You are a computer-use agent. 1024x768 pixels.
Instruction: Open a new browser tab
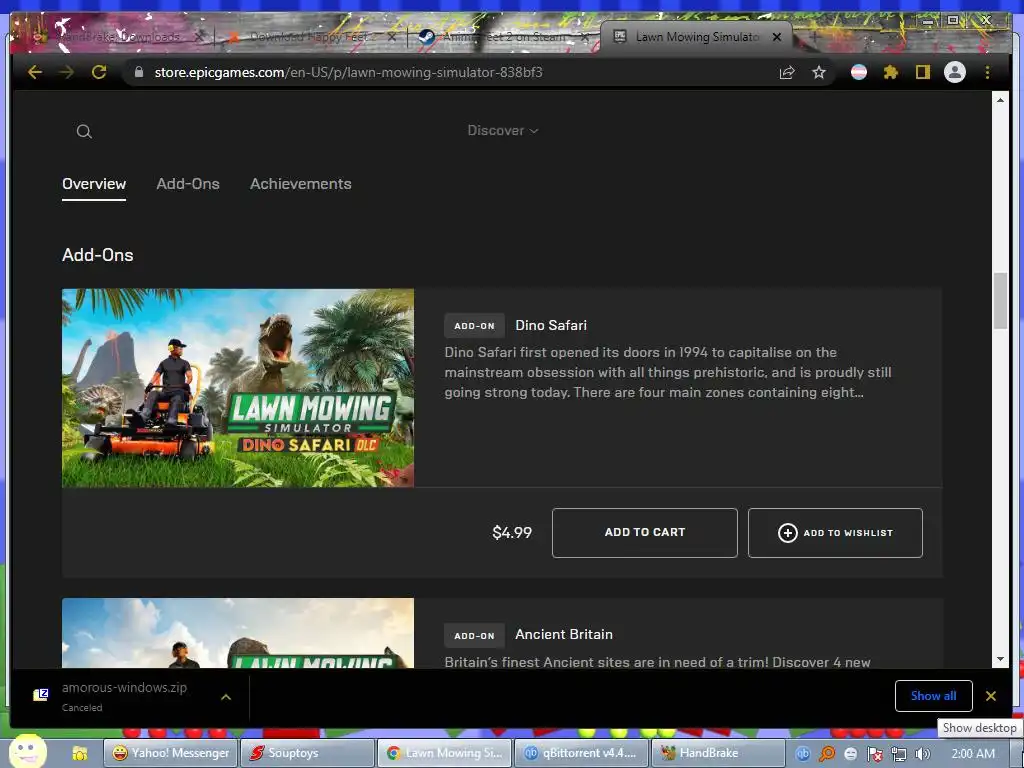click(x=814, y=37)
